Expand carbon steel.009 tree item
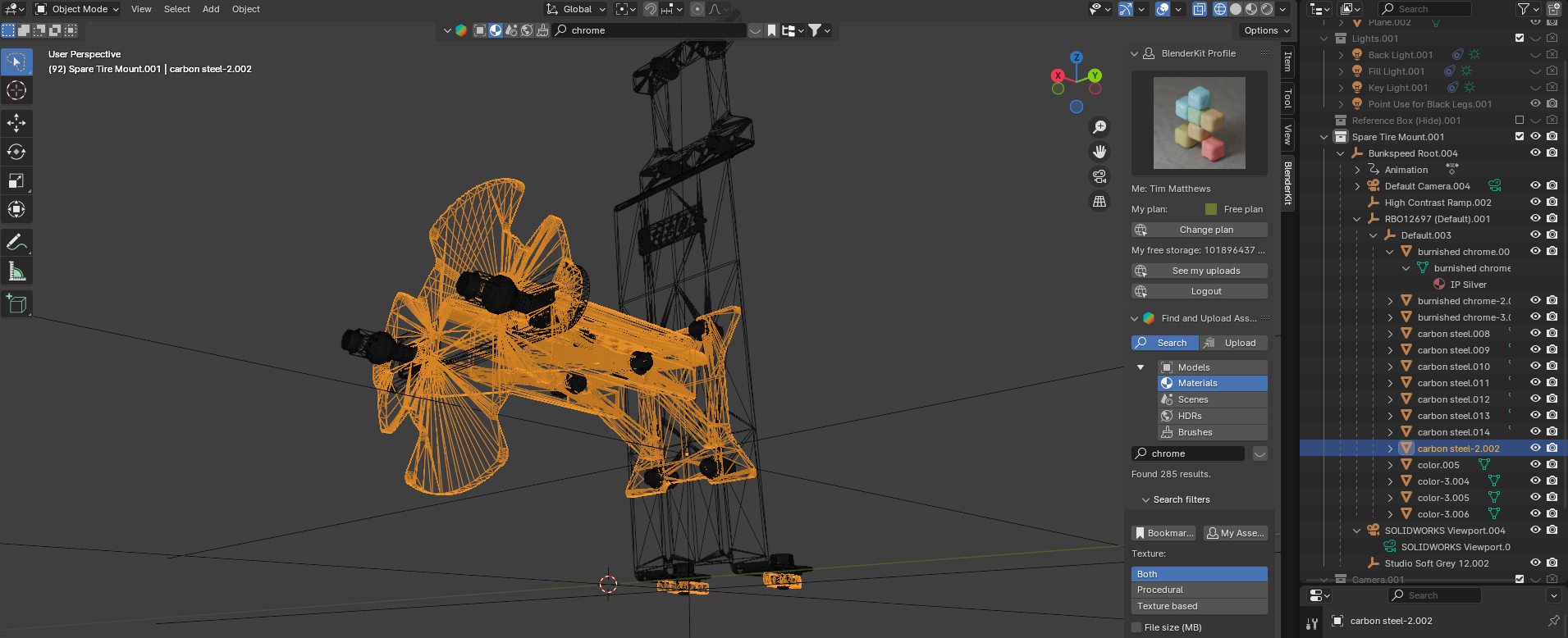The height and width of the screenshot is (638, 1568). pyautogui.click(x=1390, y=350)
